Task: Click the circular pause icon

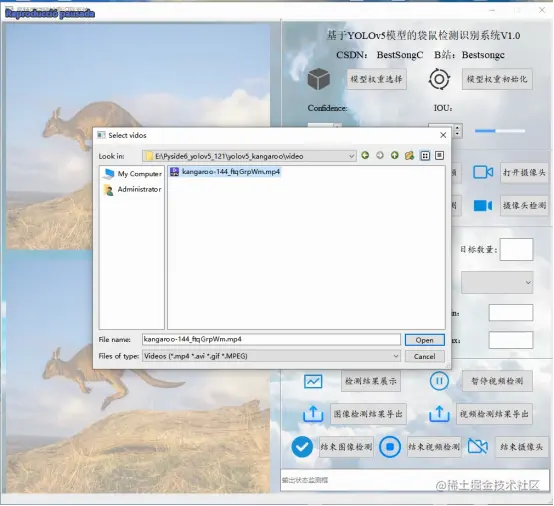Action: 439,381
